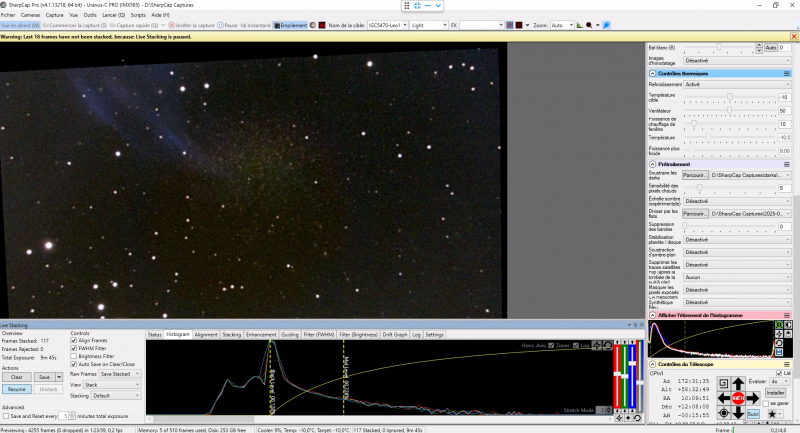Click the Pause capture toolbar button

pos(228,25)
